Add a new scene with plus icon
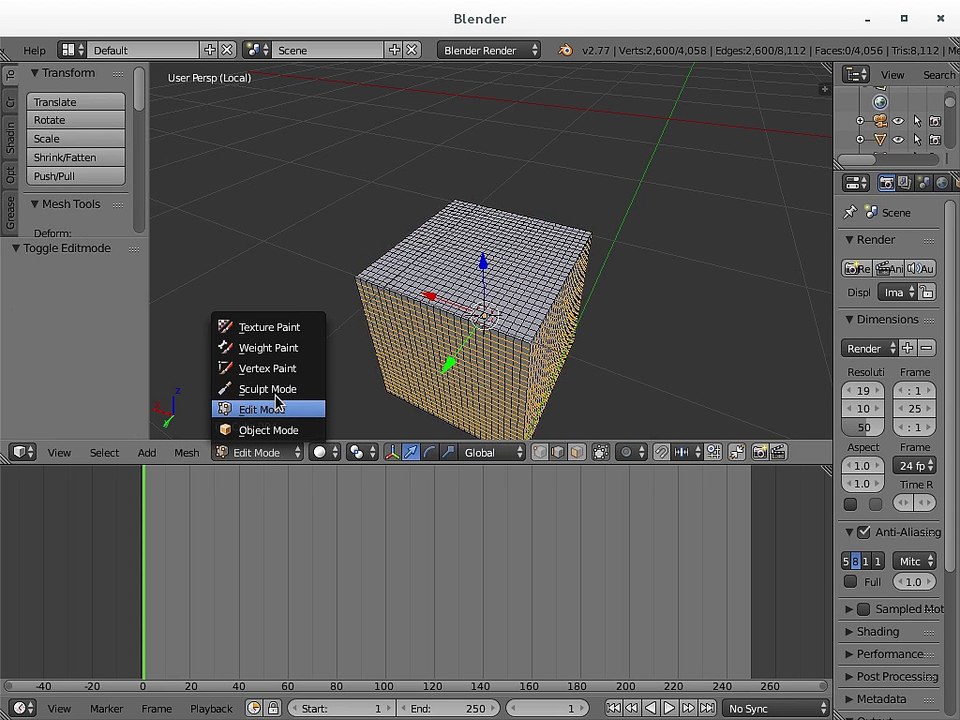960x720 pixels. tap(394, 50)
